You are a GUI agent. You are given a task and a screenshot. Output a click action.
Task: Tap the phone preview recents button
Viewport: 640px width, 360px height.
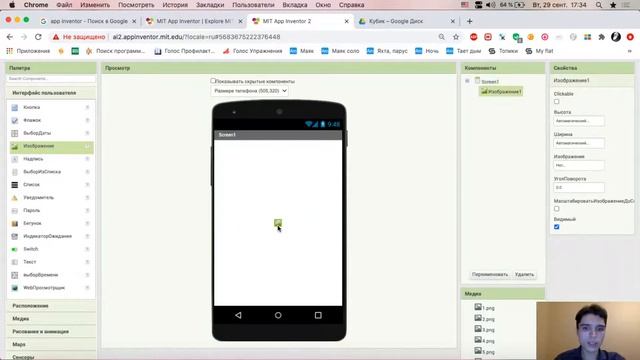pyautogui.click(x=318, y=315)
